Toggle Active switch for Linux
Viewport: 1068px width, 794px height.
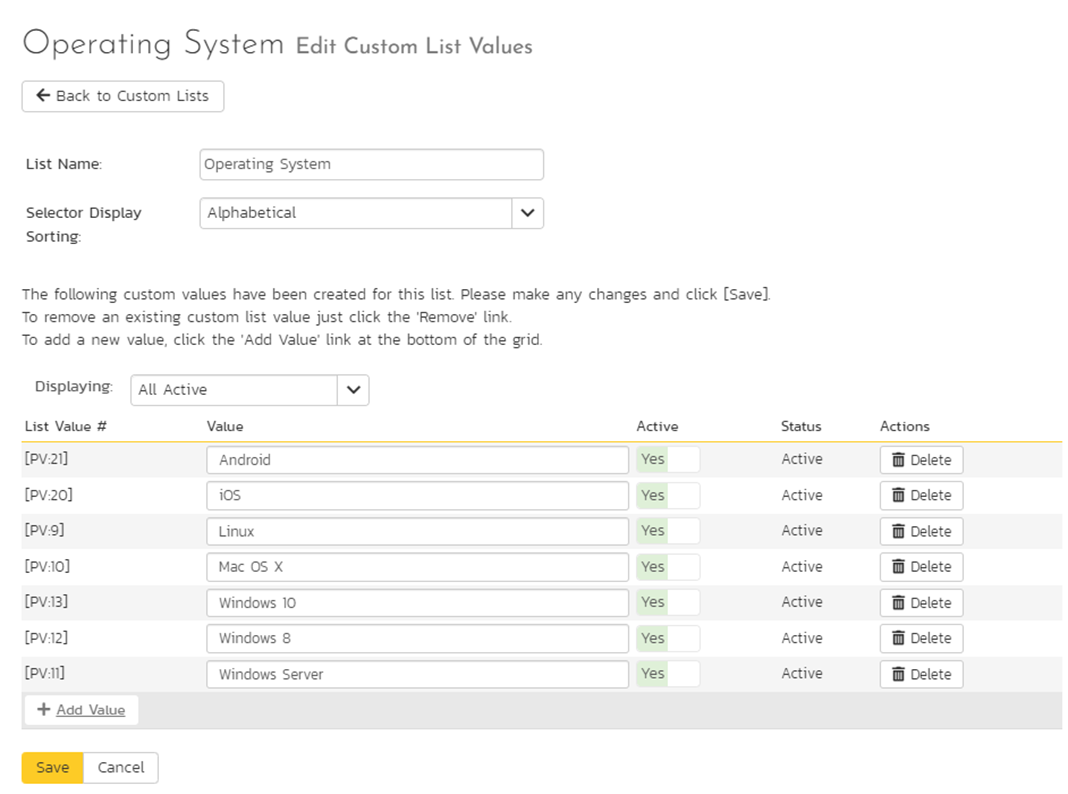668,530
